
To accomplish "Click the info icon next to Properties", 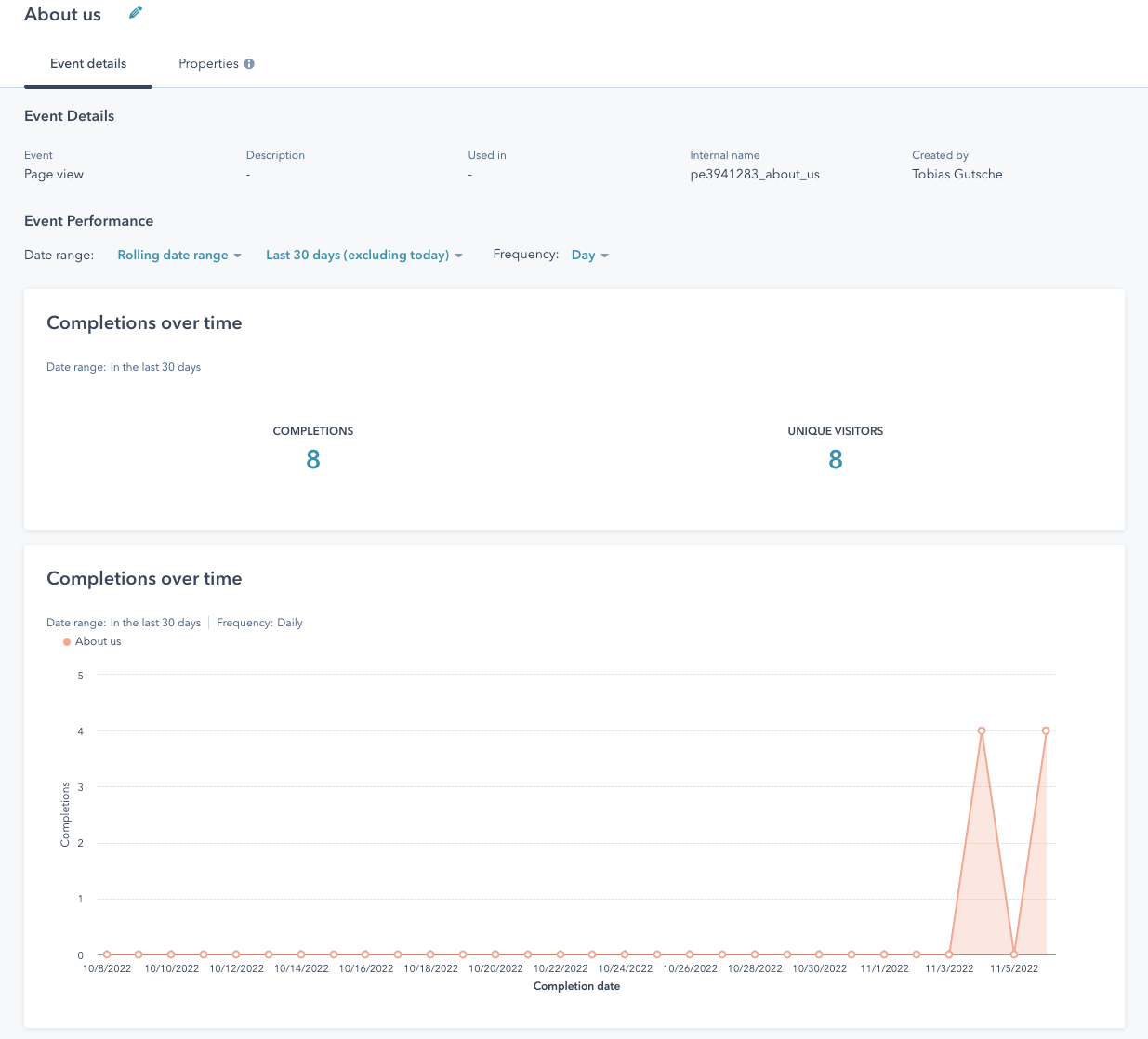I will pyautogui.click(x=249, y=64).
